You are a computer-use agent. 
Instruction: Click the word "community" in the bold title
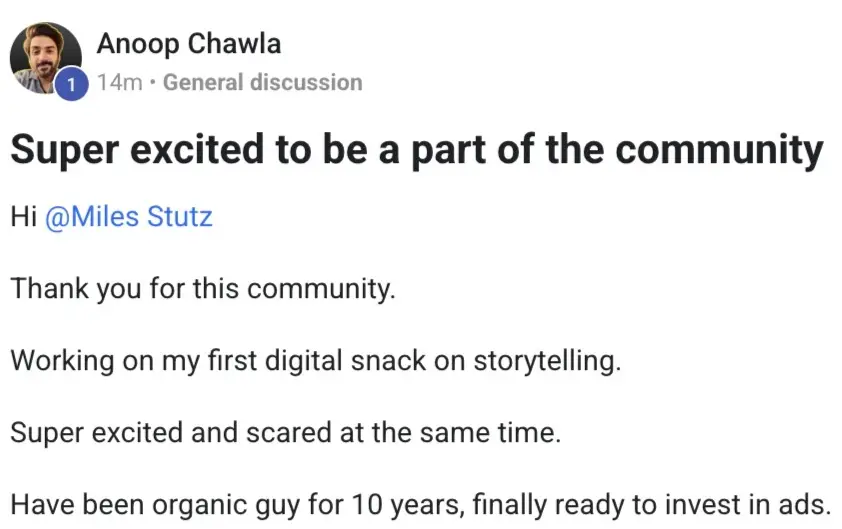tap(718, 149)
